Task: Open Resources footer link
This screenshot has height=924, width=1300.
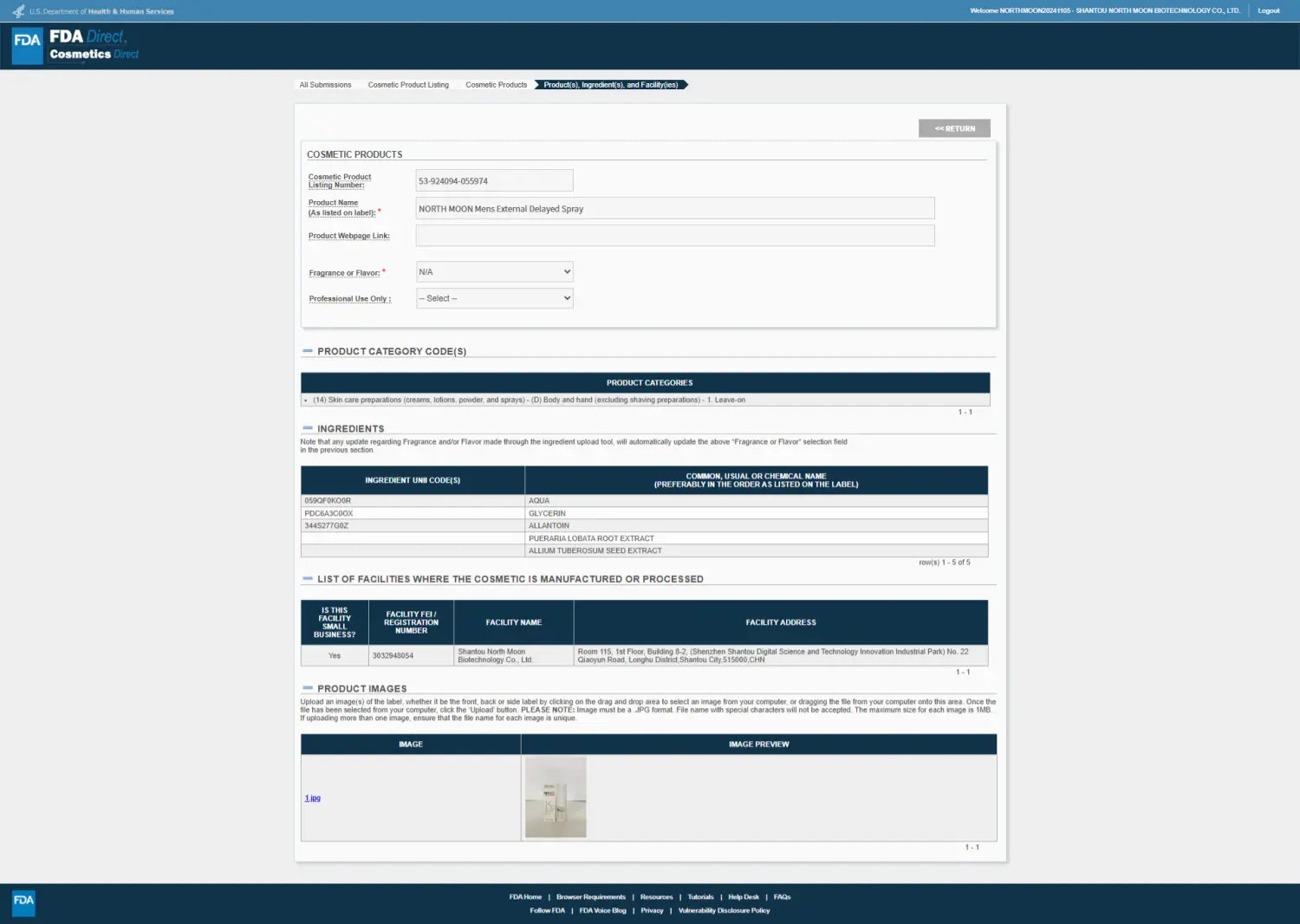Action: [x=656, y=897]
